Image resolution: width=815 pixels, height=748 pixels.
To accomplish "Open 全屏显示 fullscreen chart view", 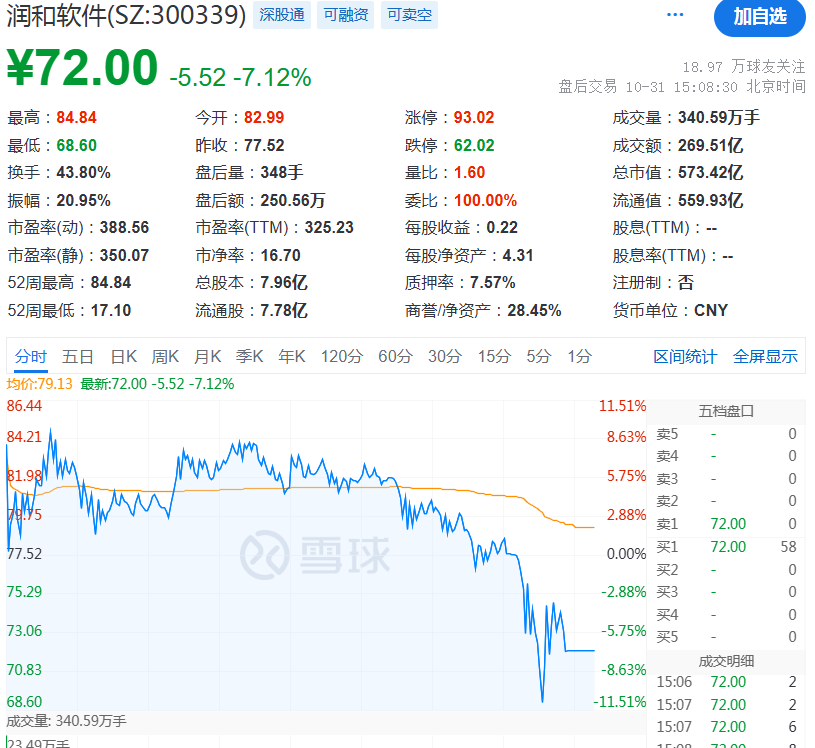I will 765,356.
